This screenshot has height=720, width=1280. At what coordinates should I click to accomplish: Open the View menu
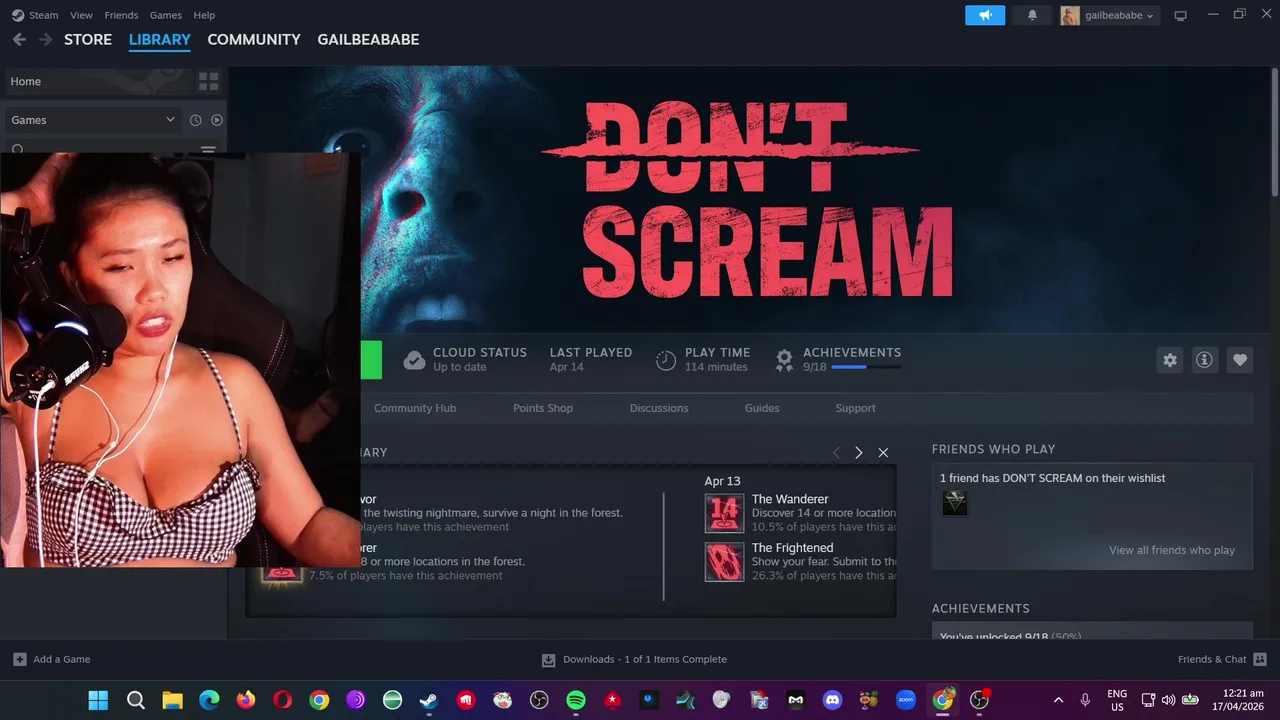(81, 15)
